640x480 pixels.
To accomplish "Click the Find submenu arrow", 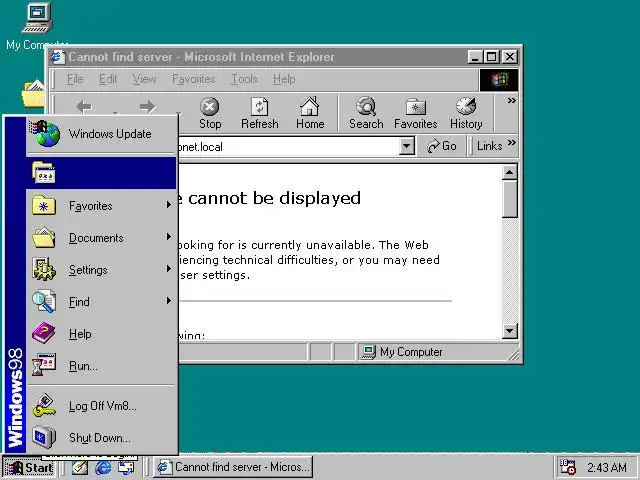I will 169,301.
